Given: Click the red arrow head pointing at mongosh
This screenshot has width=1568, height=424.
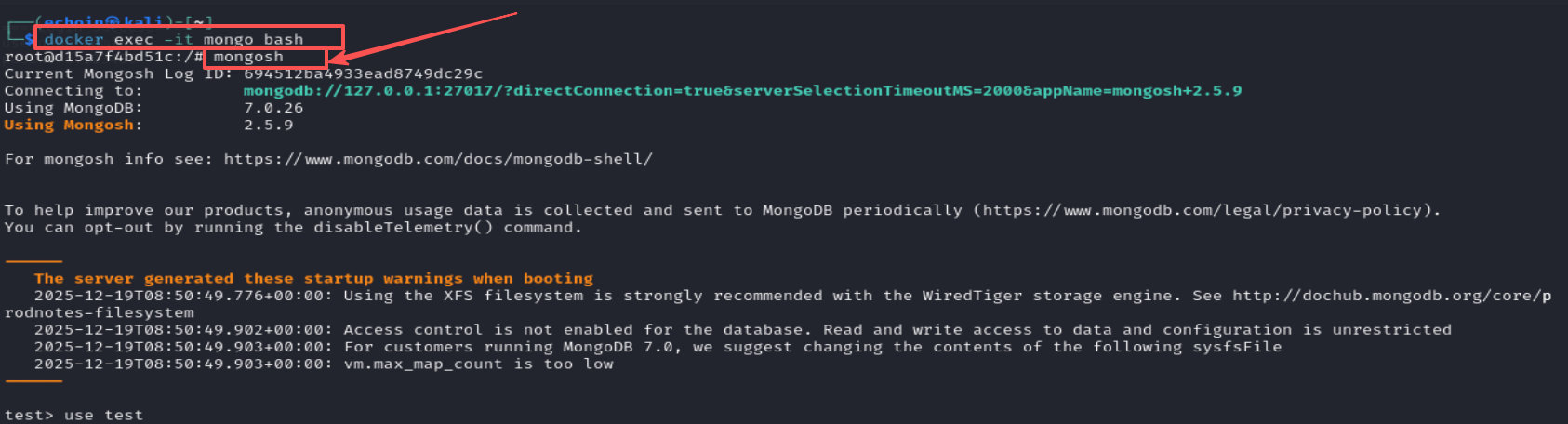Looking at the screenshot, I should point(338,61).
